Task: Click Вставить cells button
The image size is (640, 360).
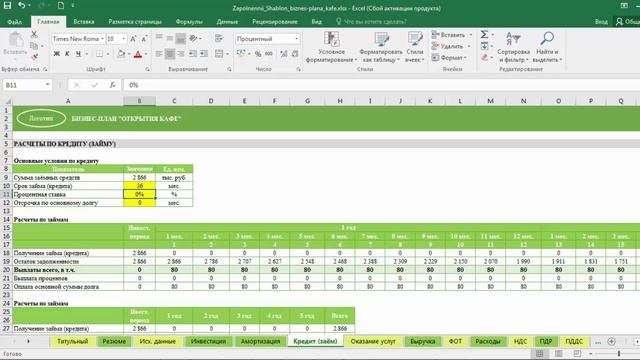Action: point(449,35)
